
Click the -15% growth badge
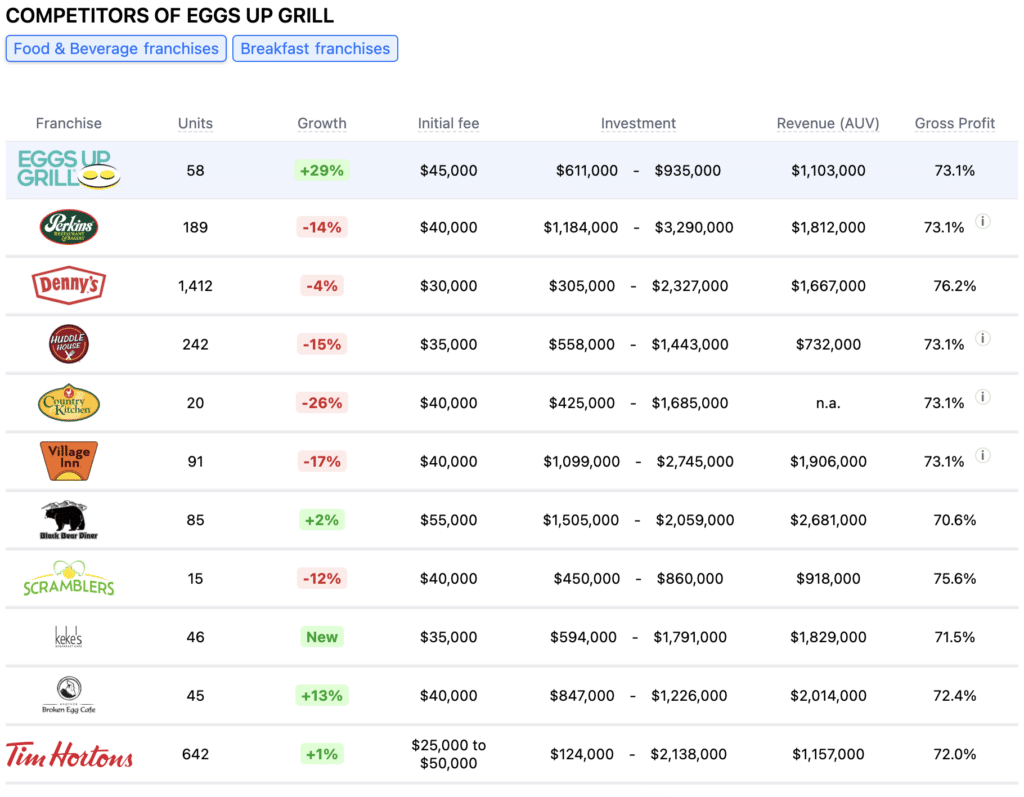tap(322, 344)
